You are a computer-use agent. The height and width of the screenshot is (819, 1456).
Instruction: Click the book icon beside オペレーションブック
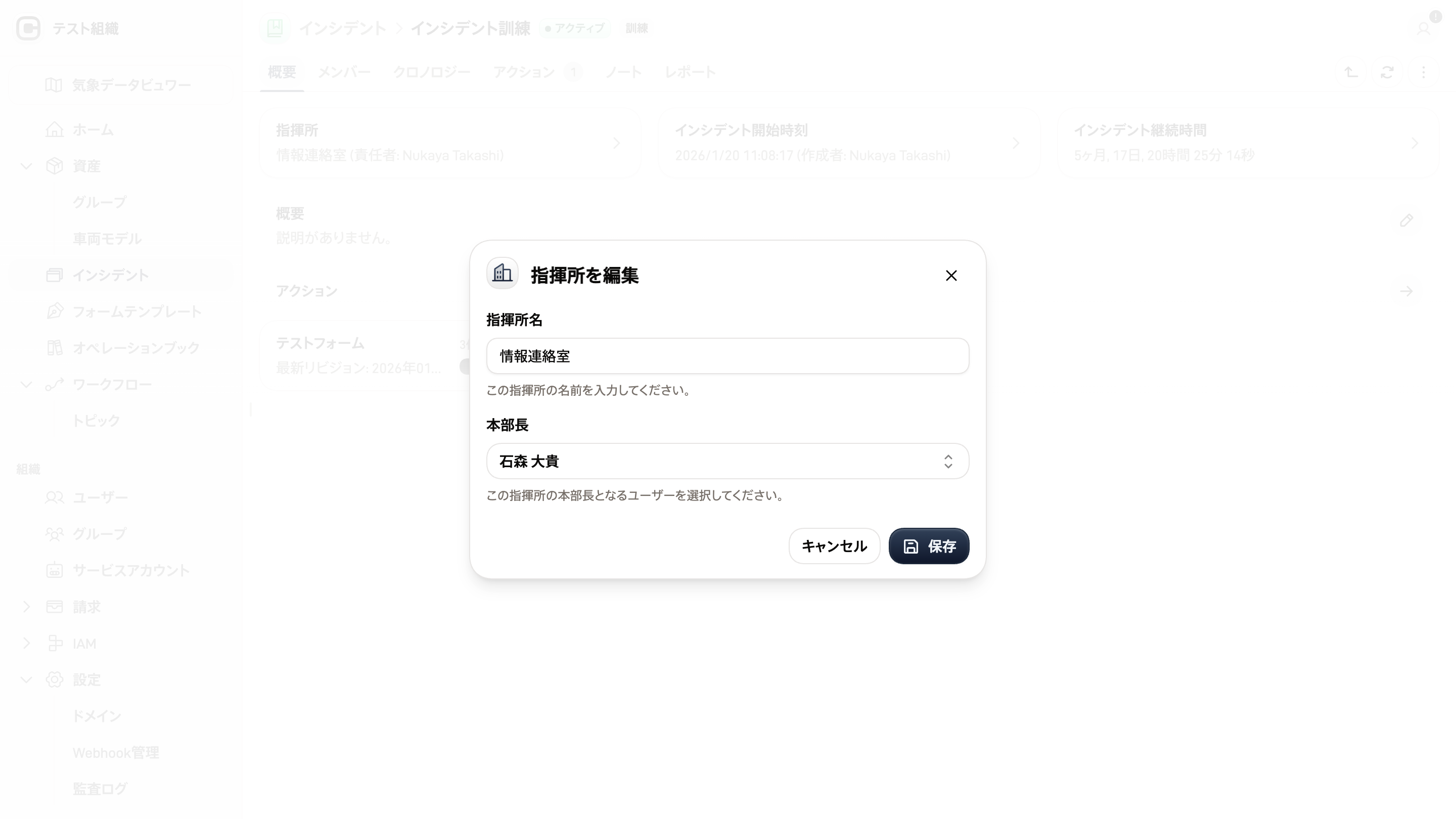coord(54,348)
